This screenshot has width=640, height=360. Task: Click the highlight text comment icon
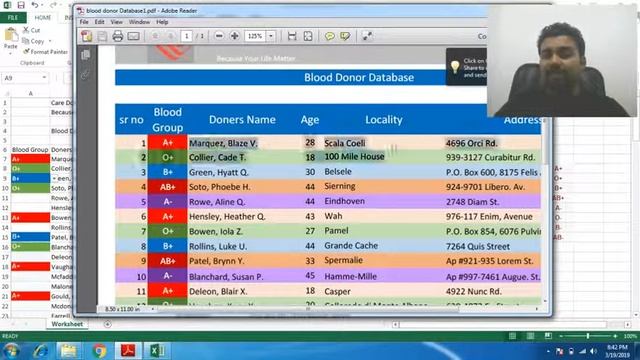coord(345,36)
